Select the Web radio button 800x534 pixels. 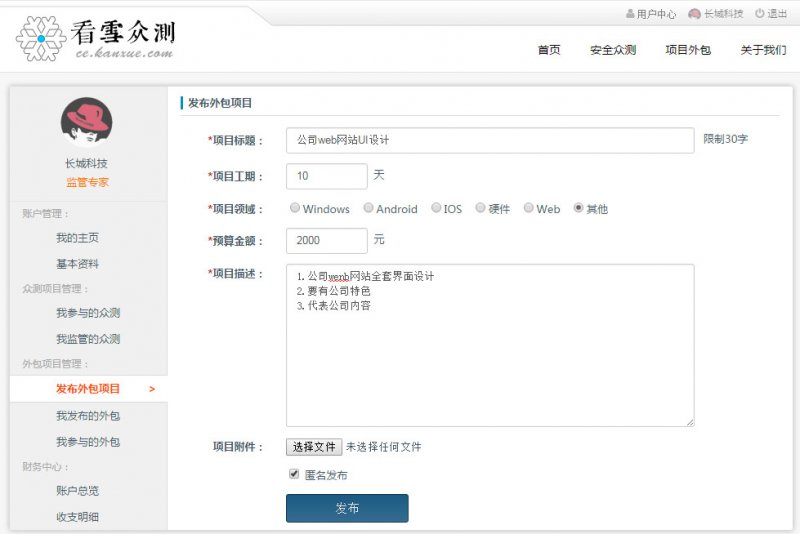coord(529,208)
